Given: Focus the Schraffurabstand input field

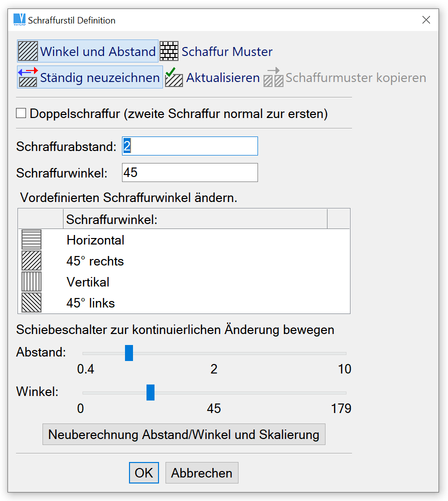Looking at the screenshot, I should [x=190, y=146].
